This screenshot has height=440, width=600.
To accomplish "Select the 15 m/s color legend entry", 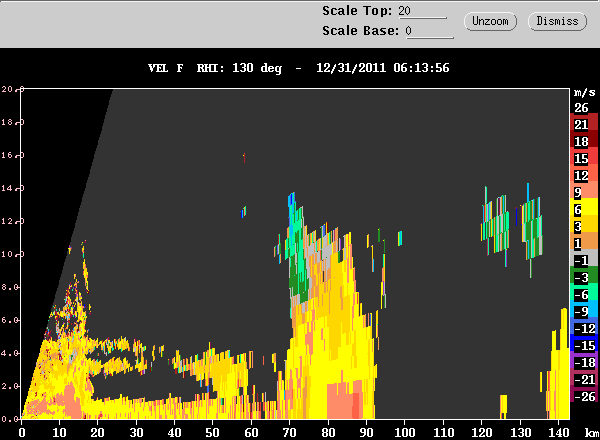I will (584, 158).
